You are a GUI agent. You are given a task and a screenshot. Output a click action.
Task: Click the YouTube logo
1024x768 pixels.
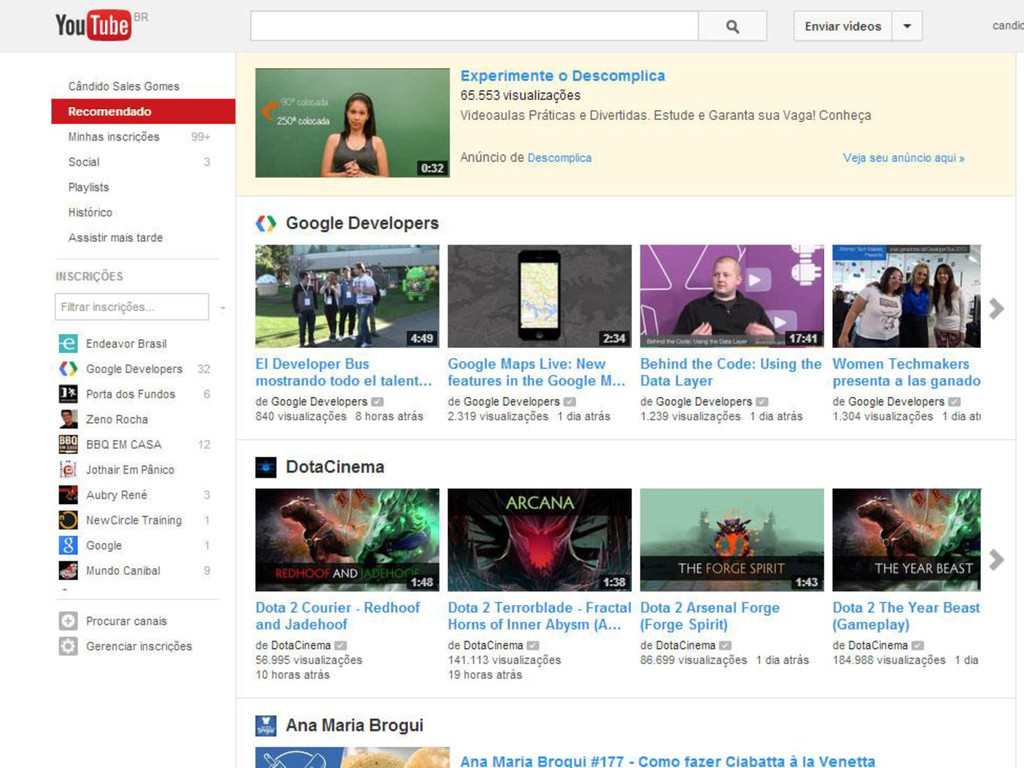(x=94, y=25)
